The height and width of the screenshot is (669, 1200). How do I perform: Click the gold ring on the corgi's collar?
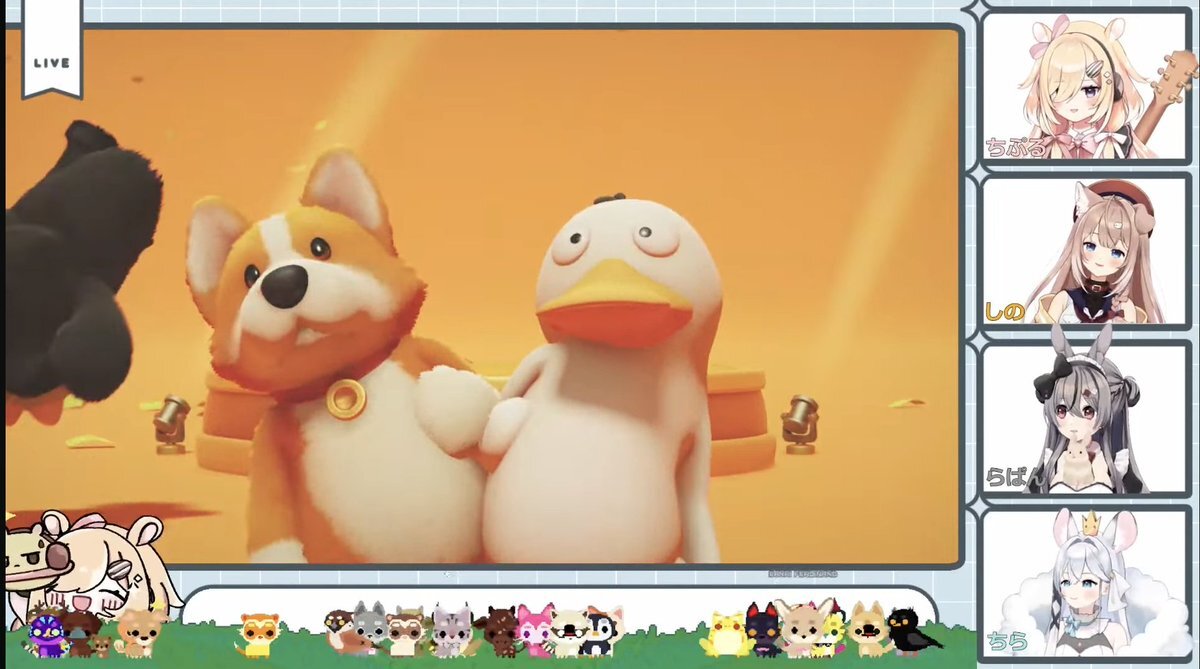click(346, 398)
